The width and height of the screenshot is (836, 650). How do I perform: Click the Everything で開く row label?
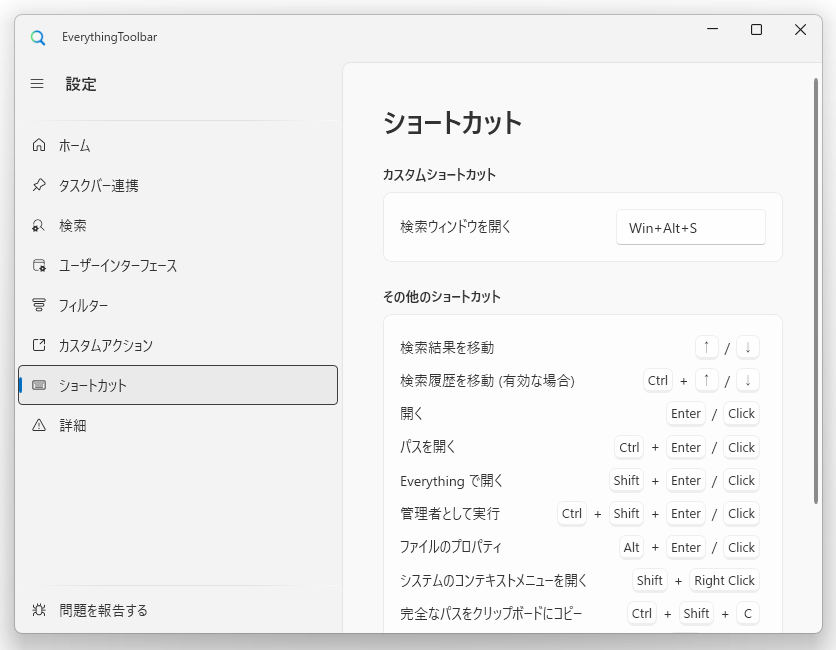452,480
